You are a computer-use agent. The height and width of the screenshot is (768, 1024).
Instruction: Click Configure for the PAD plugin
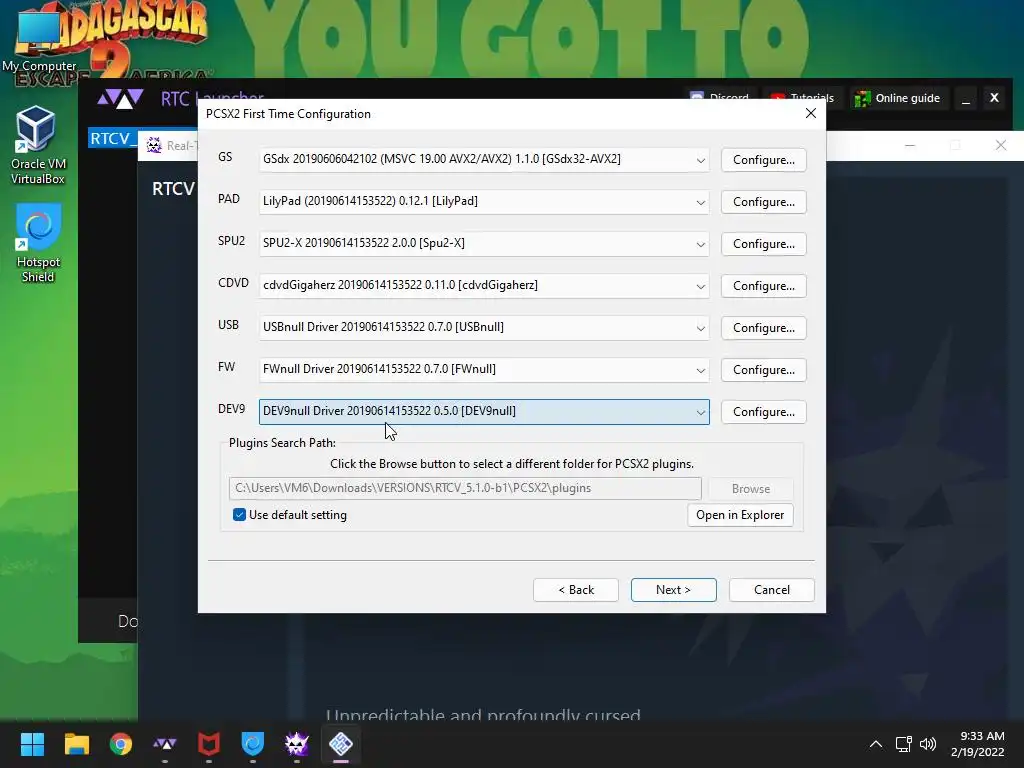763,202
